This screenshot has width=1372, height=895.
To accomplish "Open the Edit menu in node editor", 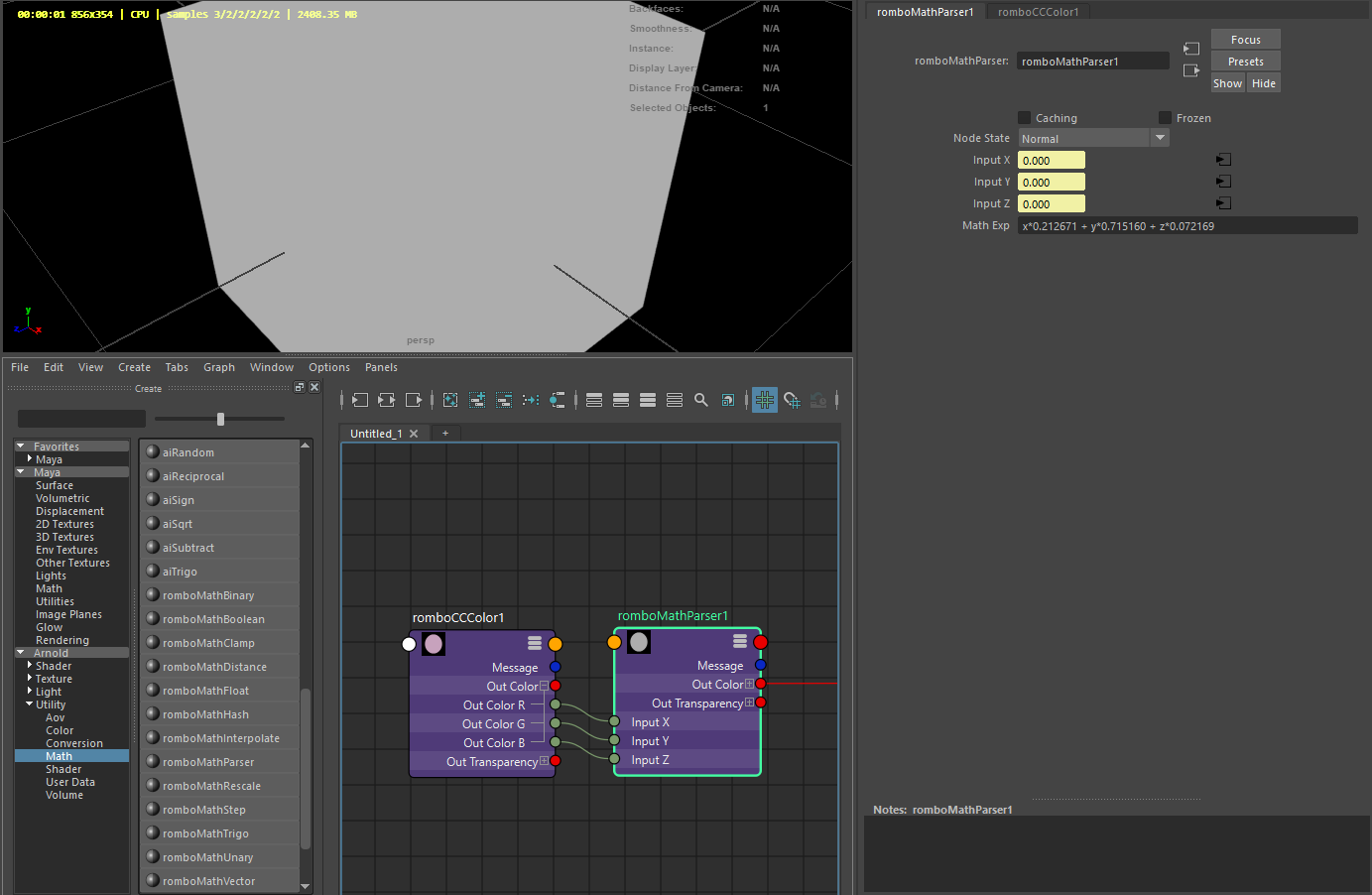I will click(54, 367).
